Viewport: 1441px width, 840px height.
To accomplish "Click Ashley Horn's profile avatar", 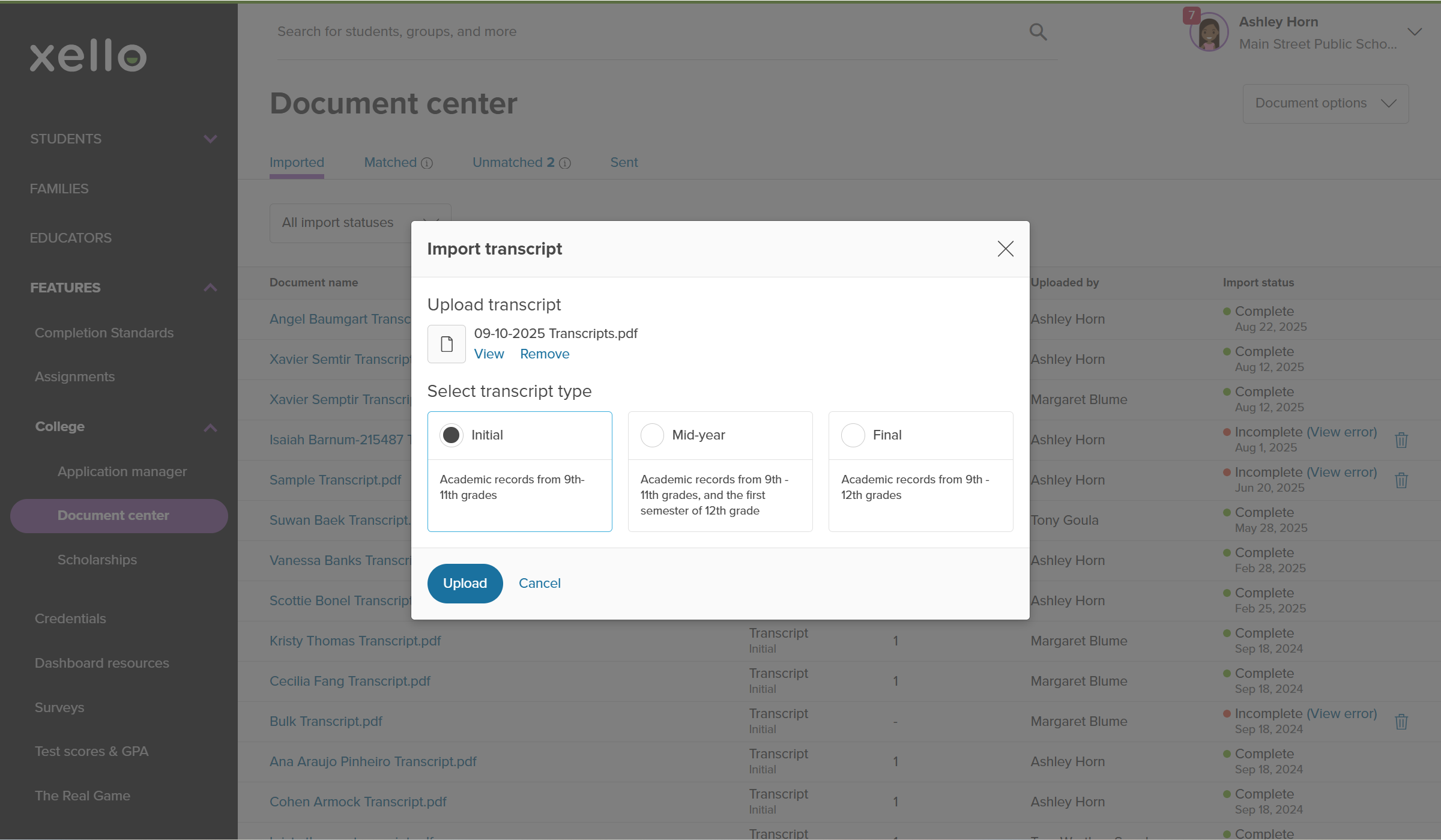I will click(x=1209, y=32).
